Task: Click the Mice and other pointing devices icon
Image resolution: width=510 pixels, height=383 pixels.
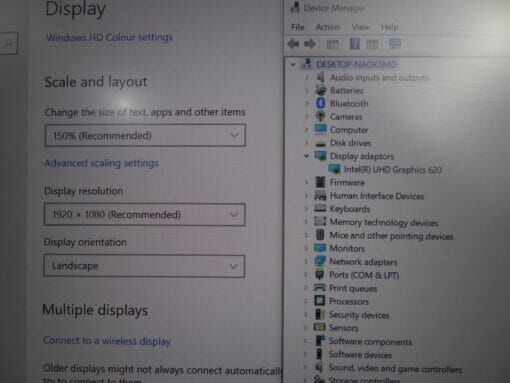Action: click(320, 235)
